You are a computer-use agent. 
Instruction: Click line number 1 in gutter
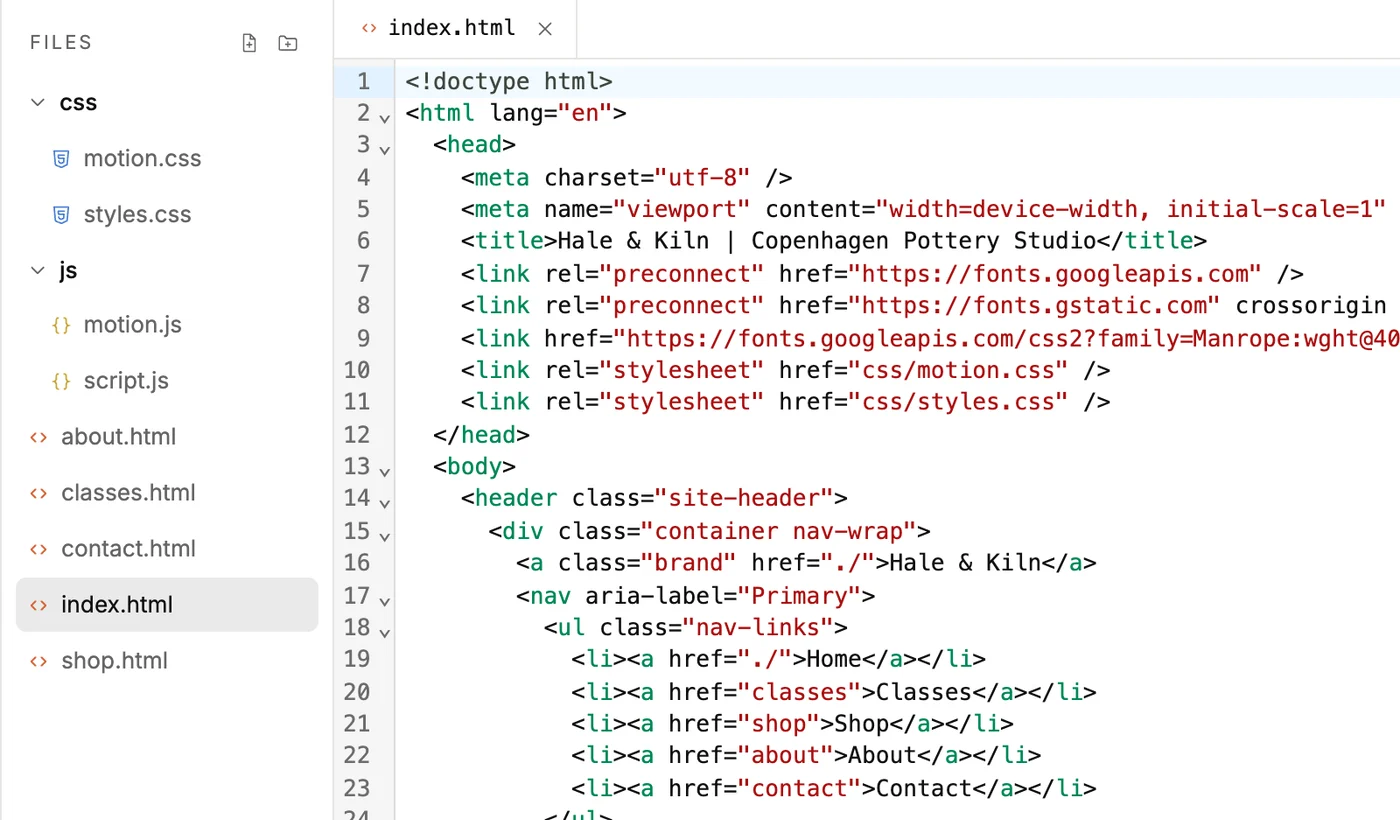363,81
